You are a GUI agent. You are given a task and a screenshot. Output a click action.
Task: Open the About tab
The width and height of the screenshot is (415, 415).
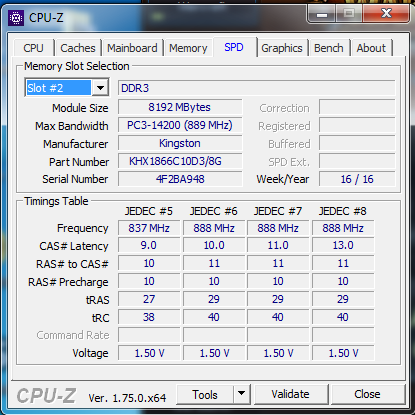tap(371, 48)
